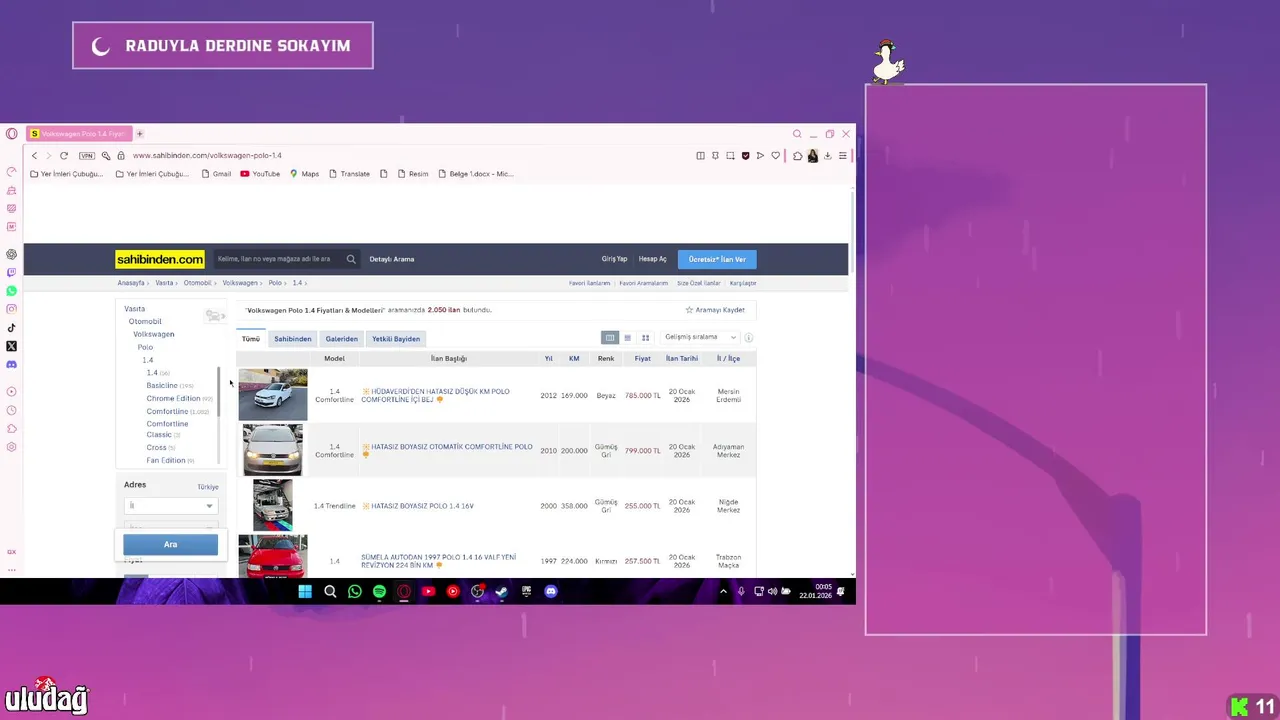Open Discord in Opera sidebar
The width and height of the screenshot is (1280, 720).
point(11,365)
